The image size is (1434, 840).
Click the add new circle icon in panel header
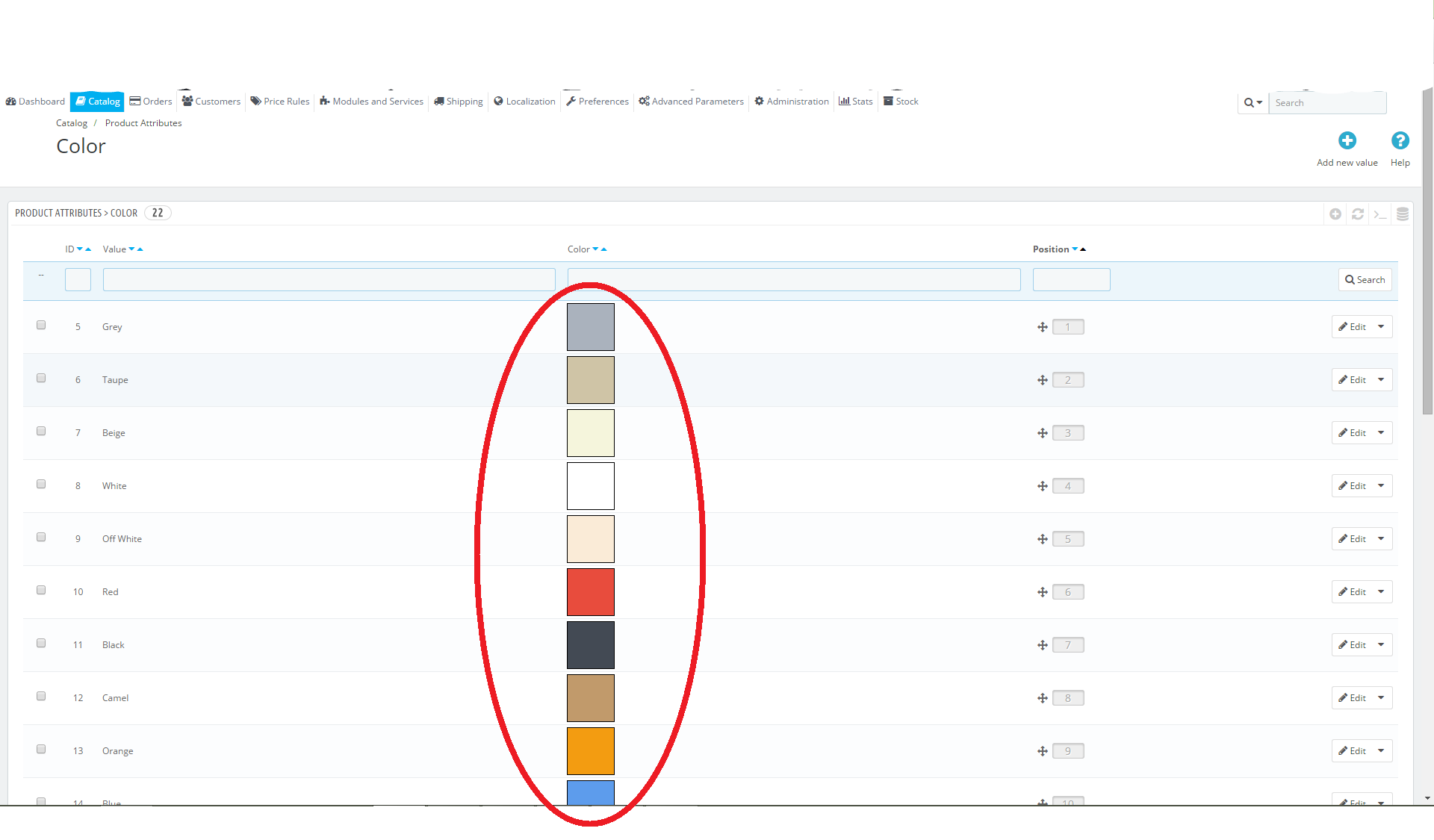click(x=1335, y=214)
